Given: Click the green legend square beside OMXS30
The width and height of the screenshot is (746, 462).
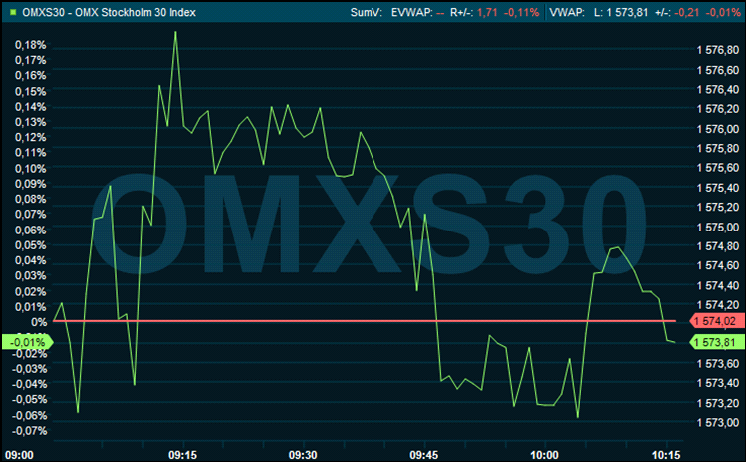Looking at the screenshot, I should (x=13, y=12).
